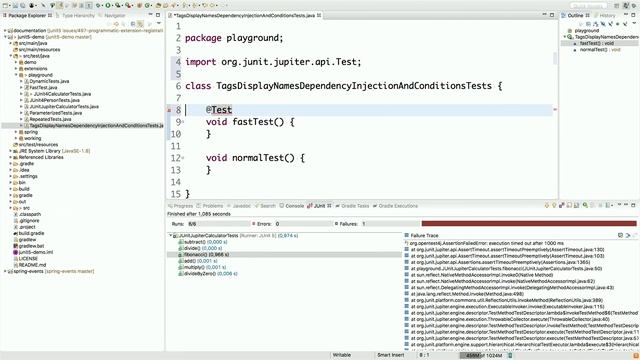Open the Java perspective icon
640x360 pixels.
pos(626,6)
